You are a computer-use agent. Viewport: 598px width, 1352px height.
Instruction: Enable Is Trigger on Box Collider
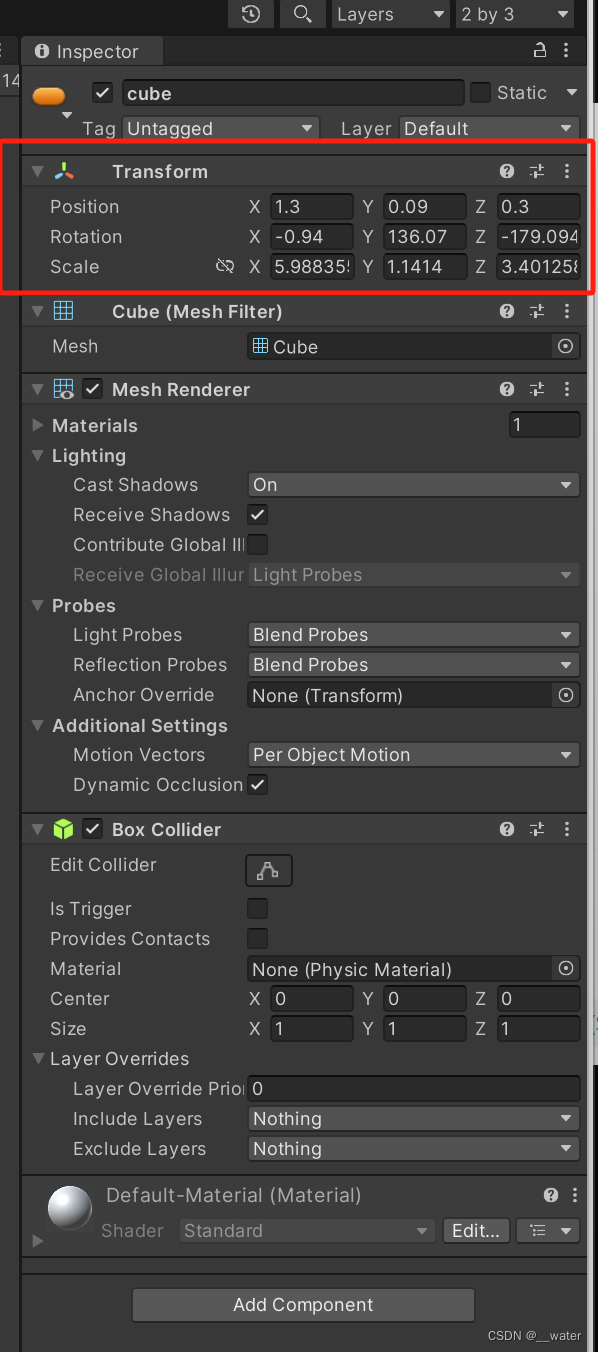(x=257, y=908)
